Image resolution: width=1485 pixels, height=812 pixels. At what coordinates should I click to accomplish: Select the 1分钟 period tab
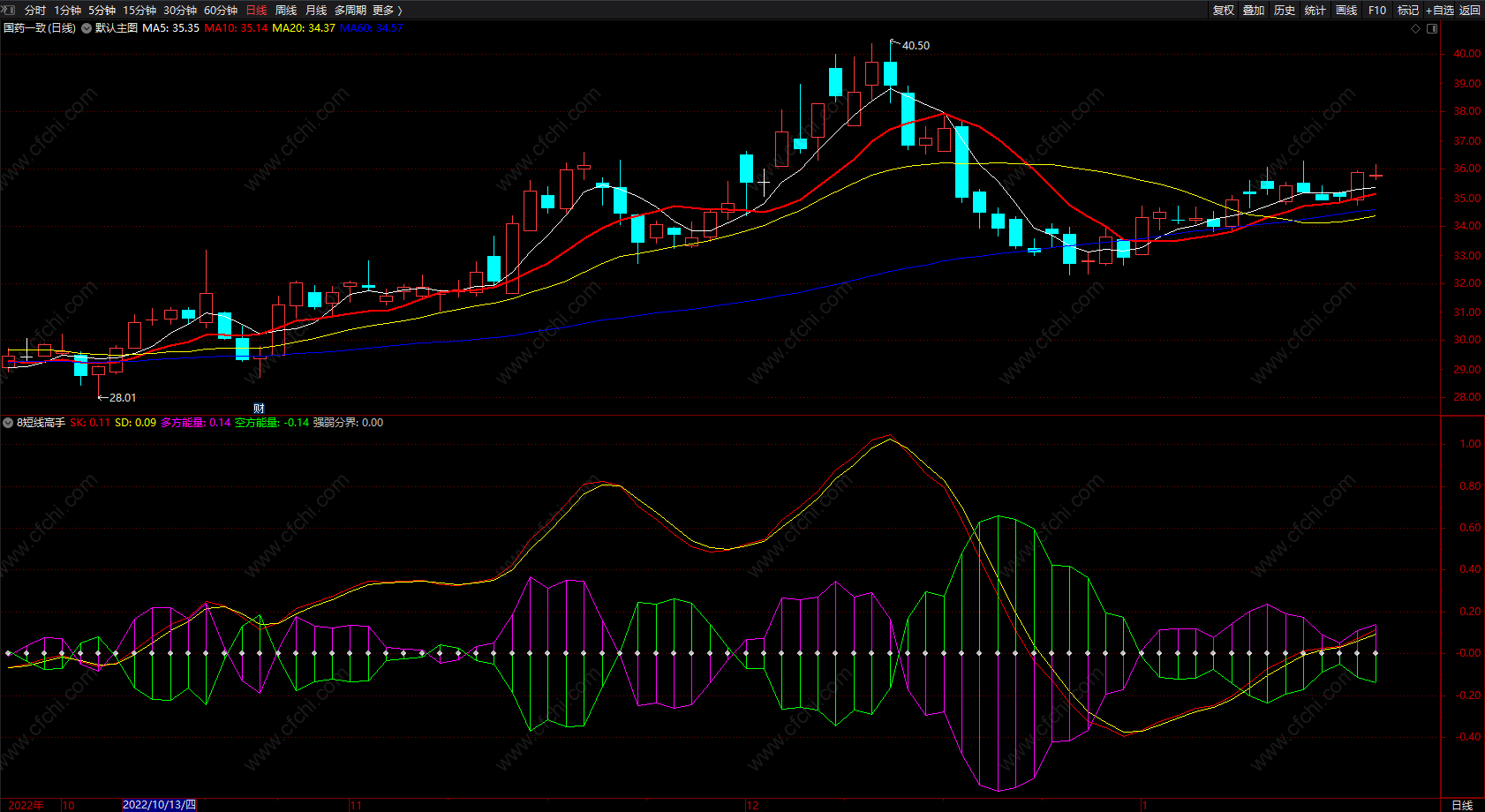(67, 11)
